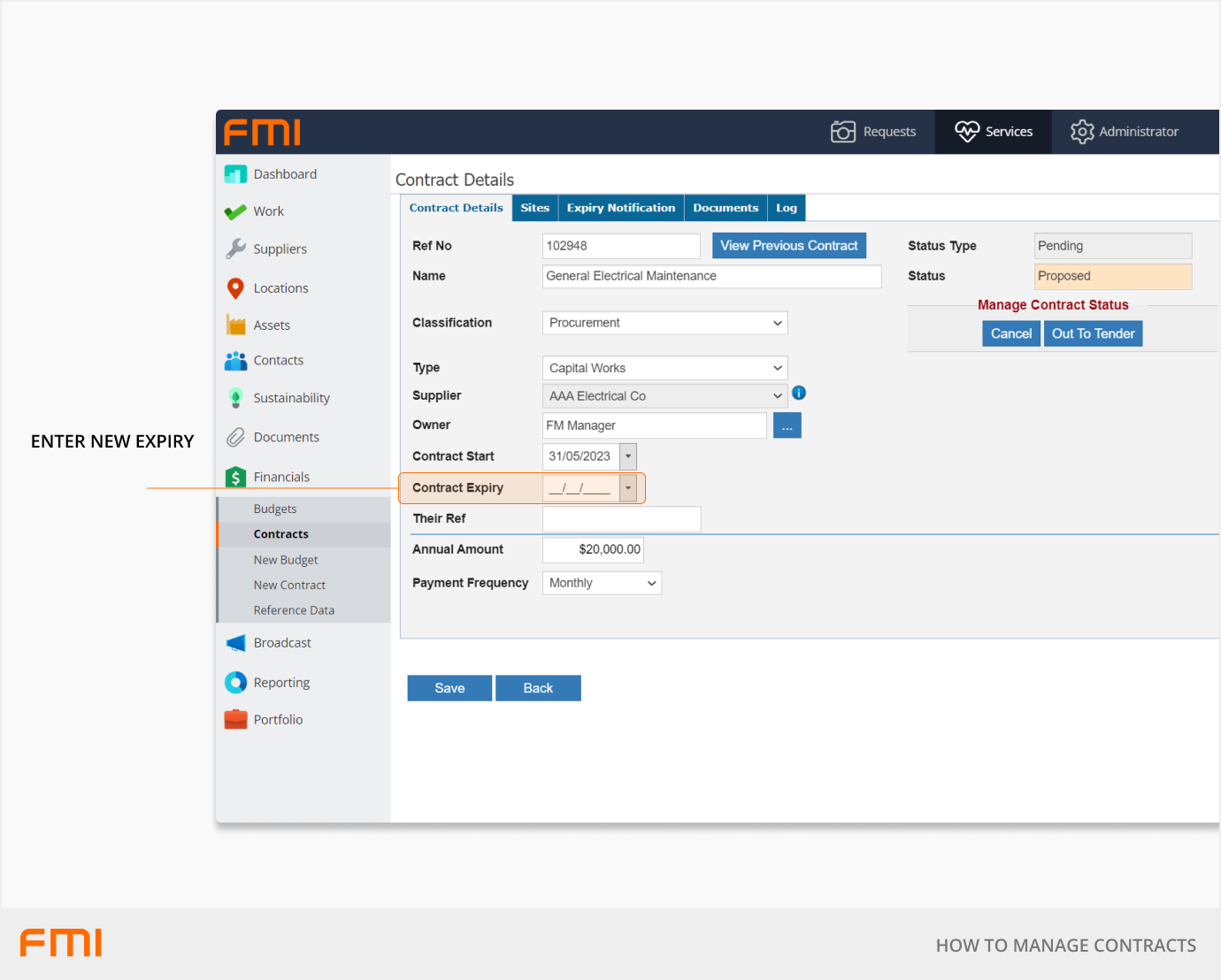Open Reporting via its circular icon
The height and width of the screenshot is (980, 1221).
click(235, 683)
